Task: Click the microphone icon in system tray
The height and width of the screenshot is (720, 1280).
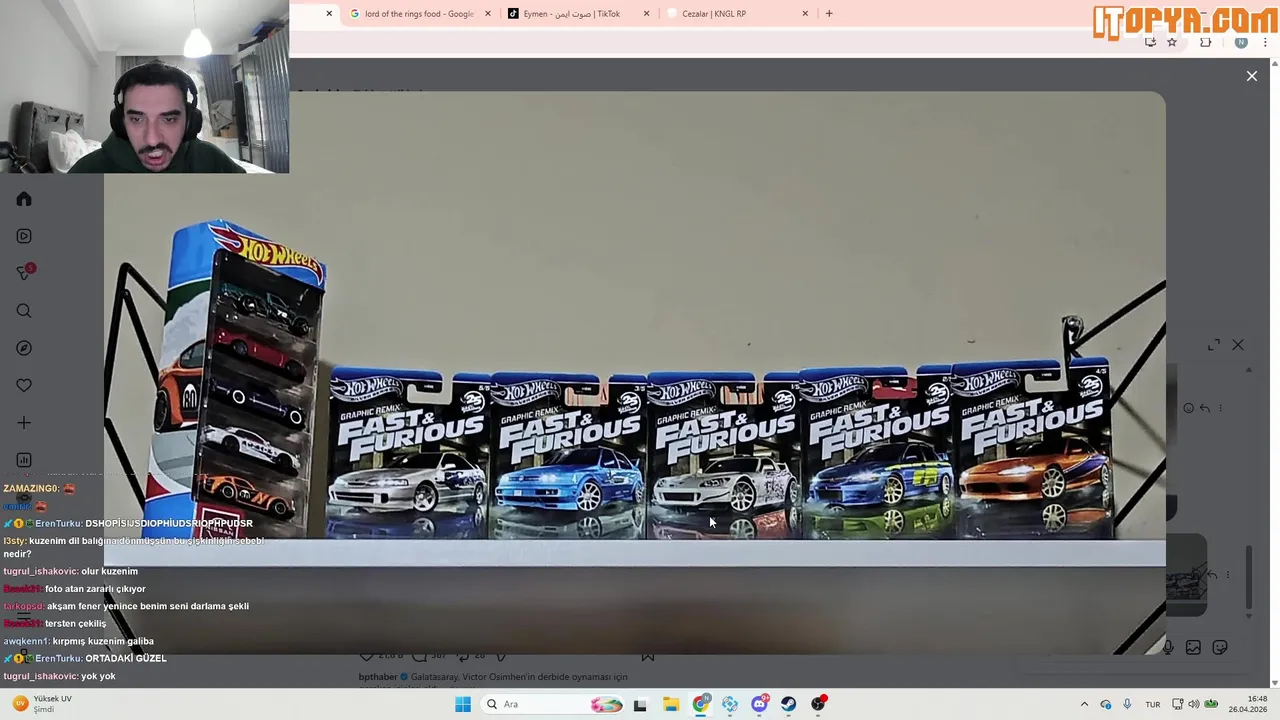Action: (x=1127, y=704)
